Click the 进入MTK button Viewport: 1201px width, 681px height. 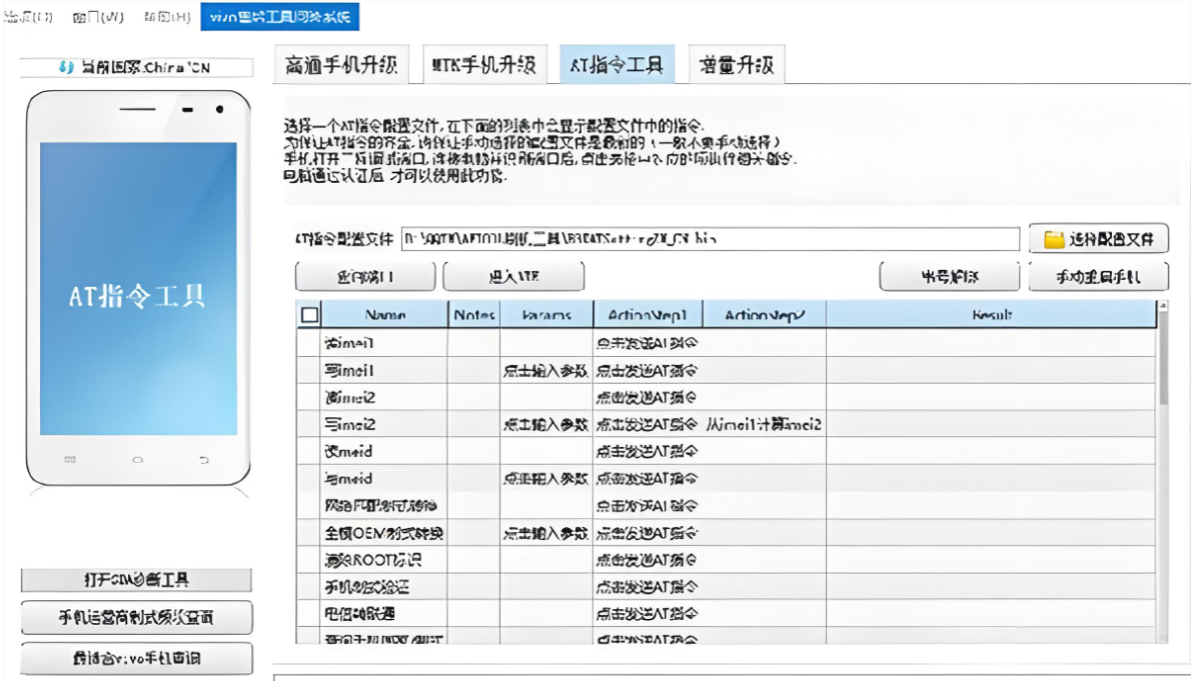(512, 276)
